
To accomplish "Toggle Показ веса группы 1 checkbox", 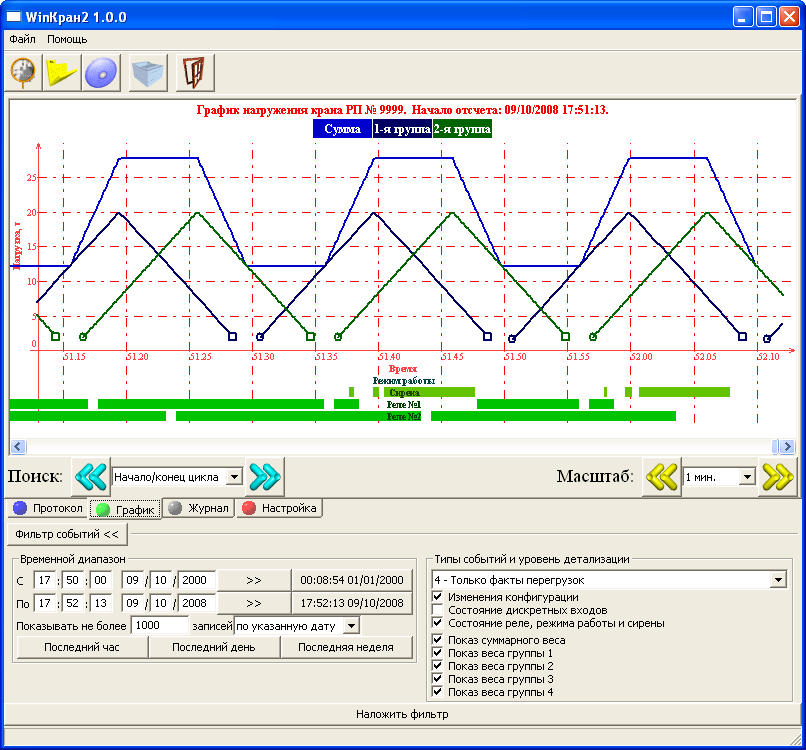I will (x=437, y=653).
